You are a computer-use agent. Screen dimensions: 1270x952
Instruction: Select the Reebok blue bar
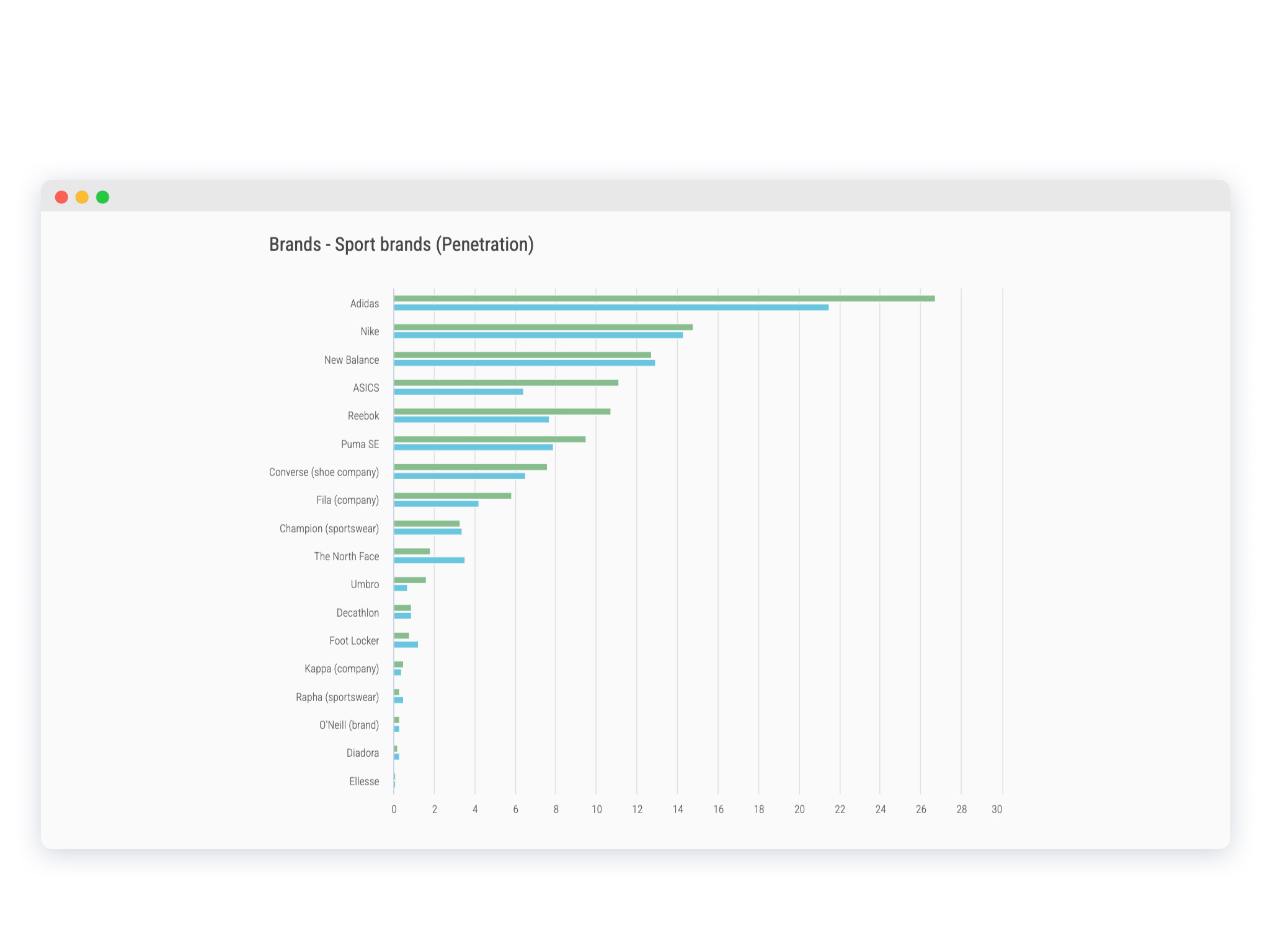coord(471,420)
